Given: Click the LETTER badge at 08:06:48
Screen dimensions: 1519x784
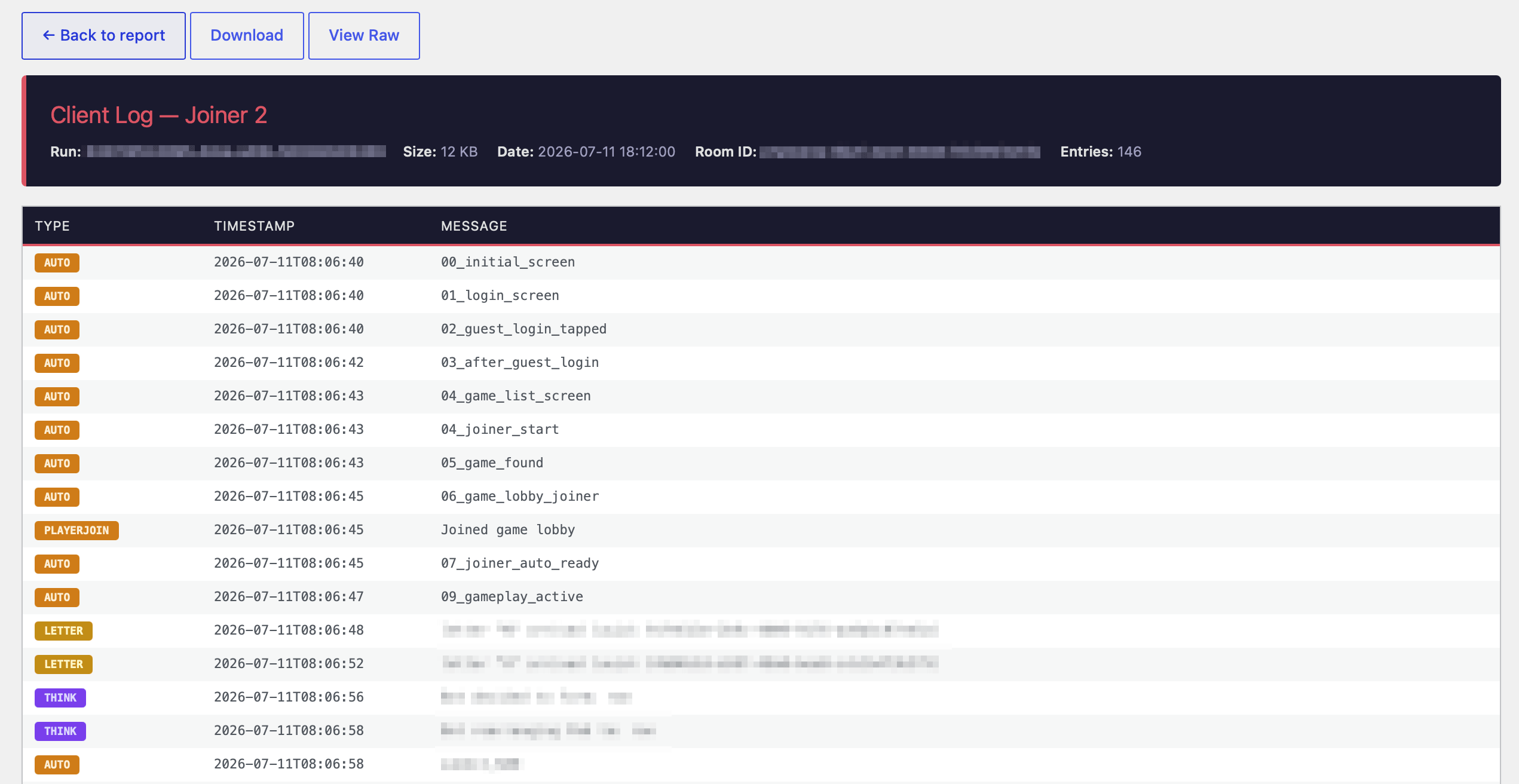Looking at the screenshot, I should click(63, 631).
